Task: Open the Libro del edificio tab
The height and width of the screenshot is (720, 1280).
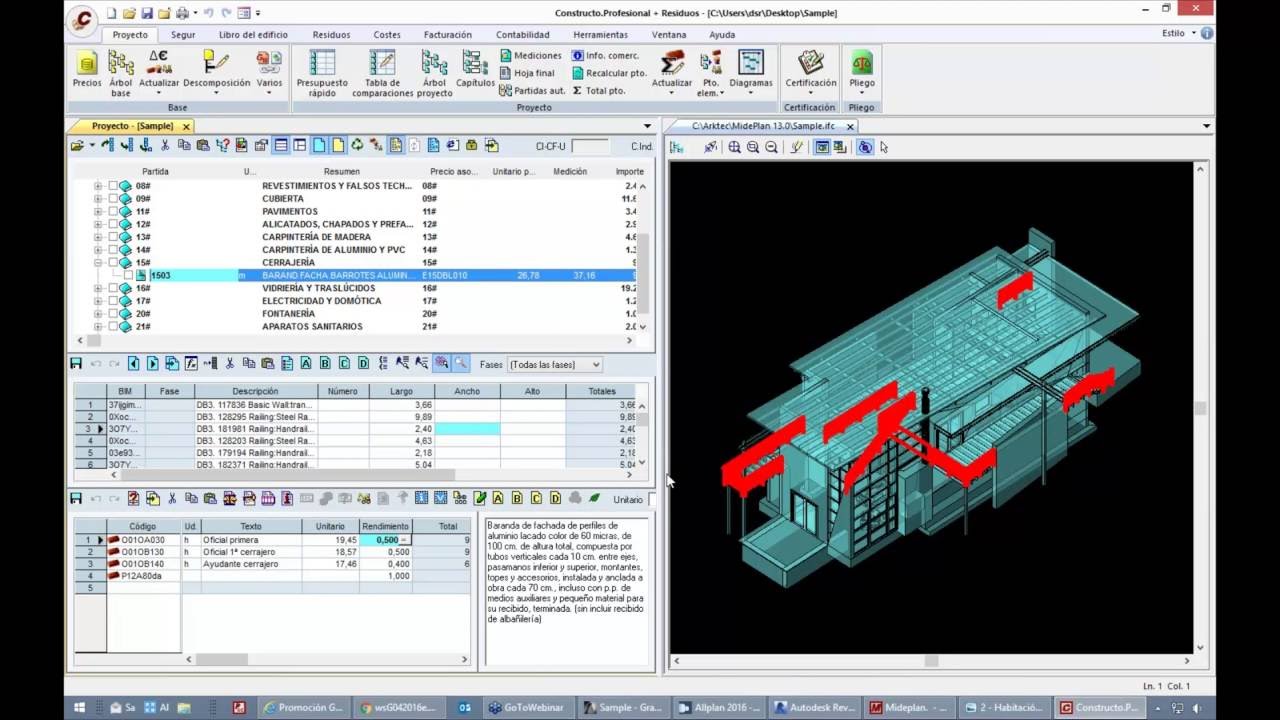Action: [x=253, y=34]
